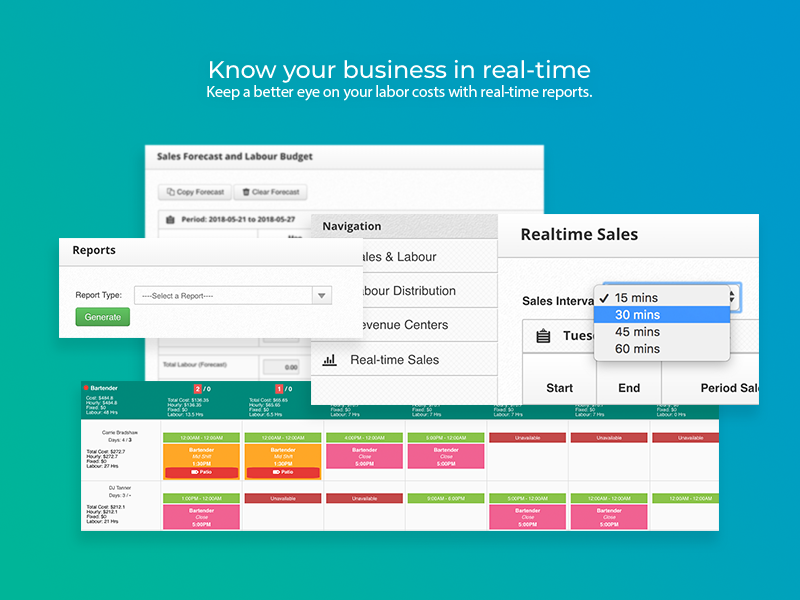Click the Reports panel heading

94,250
